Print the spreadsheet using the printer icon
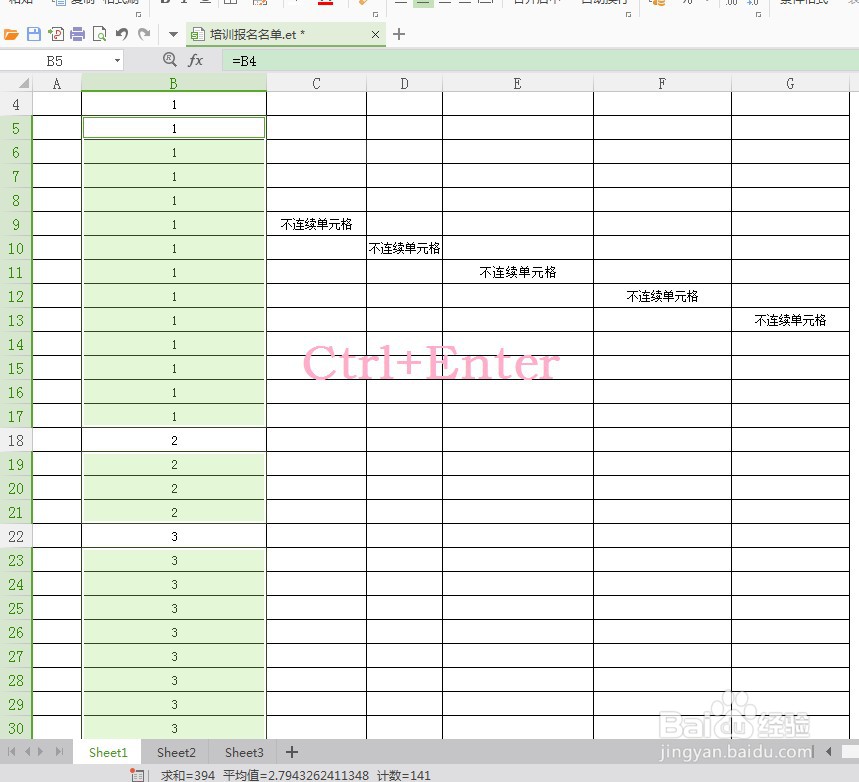 [78, 35]
